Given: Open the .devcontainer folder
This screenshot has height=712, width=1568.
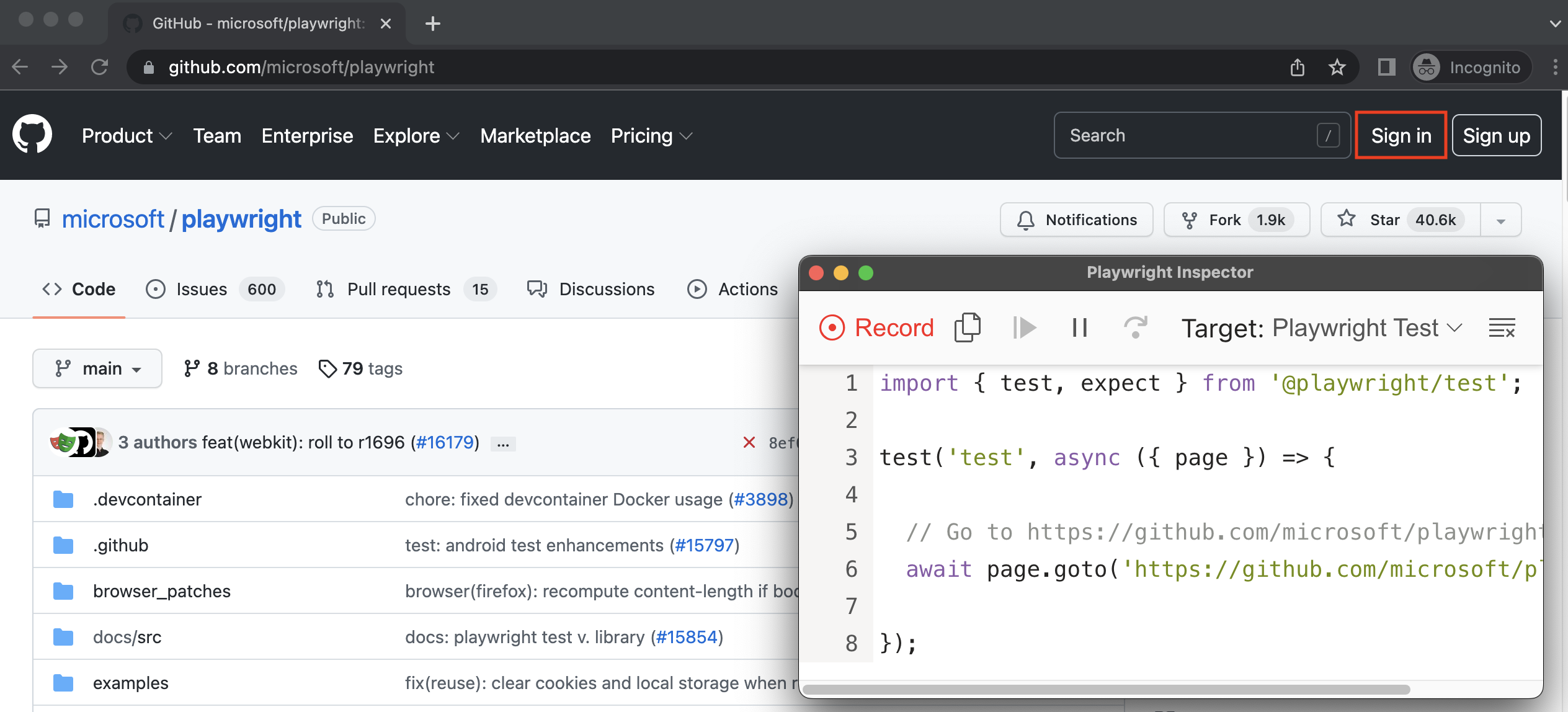Looking at the screenshot, I should (x=147, y=499).
